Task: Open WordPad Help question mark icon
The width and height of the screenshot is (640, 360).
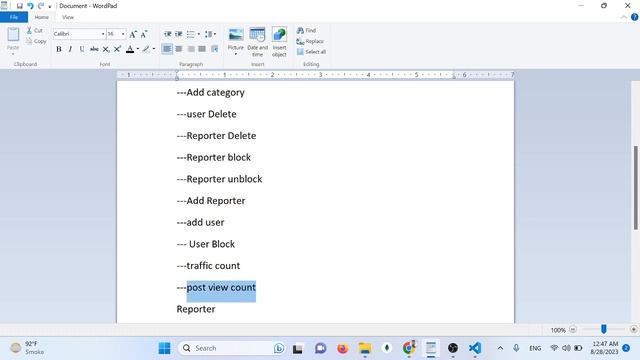Action: (634, 17)
